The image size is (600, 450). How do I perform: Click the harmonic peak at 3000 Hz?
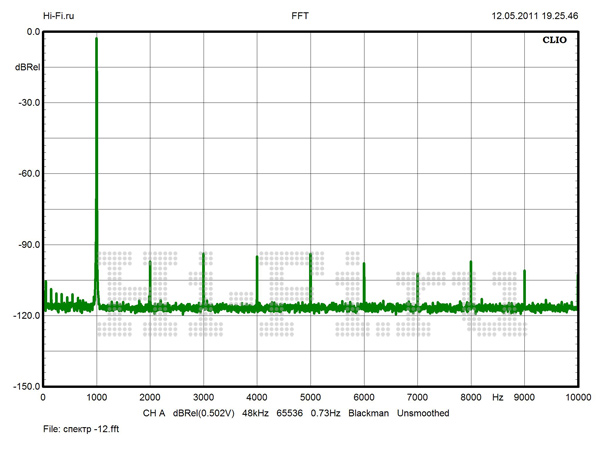pos(203,255)
